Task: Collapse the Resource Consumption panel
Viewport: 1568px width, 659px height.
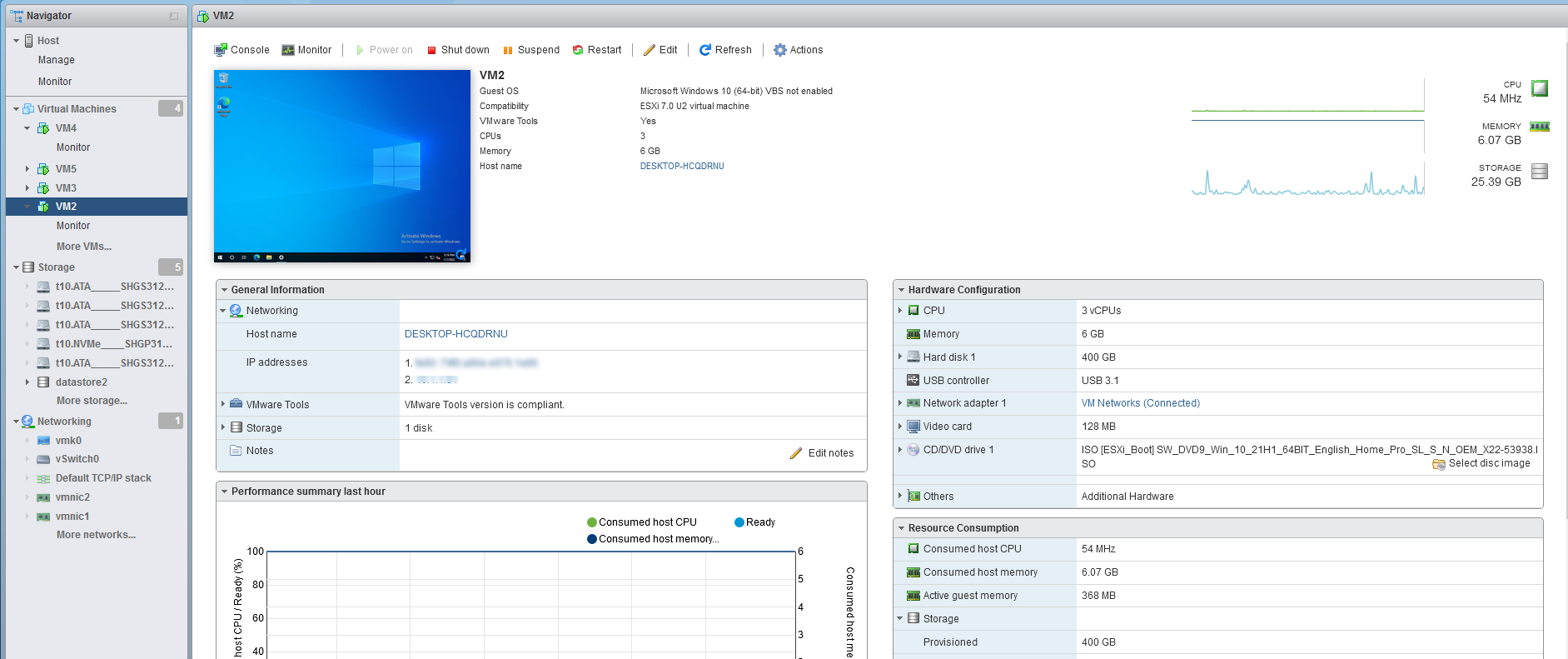Action: click(x=901, y=528)
